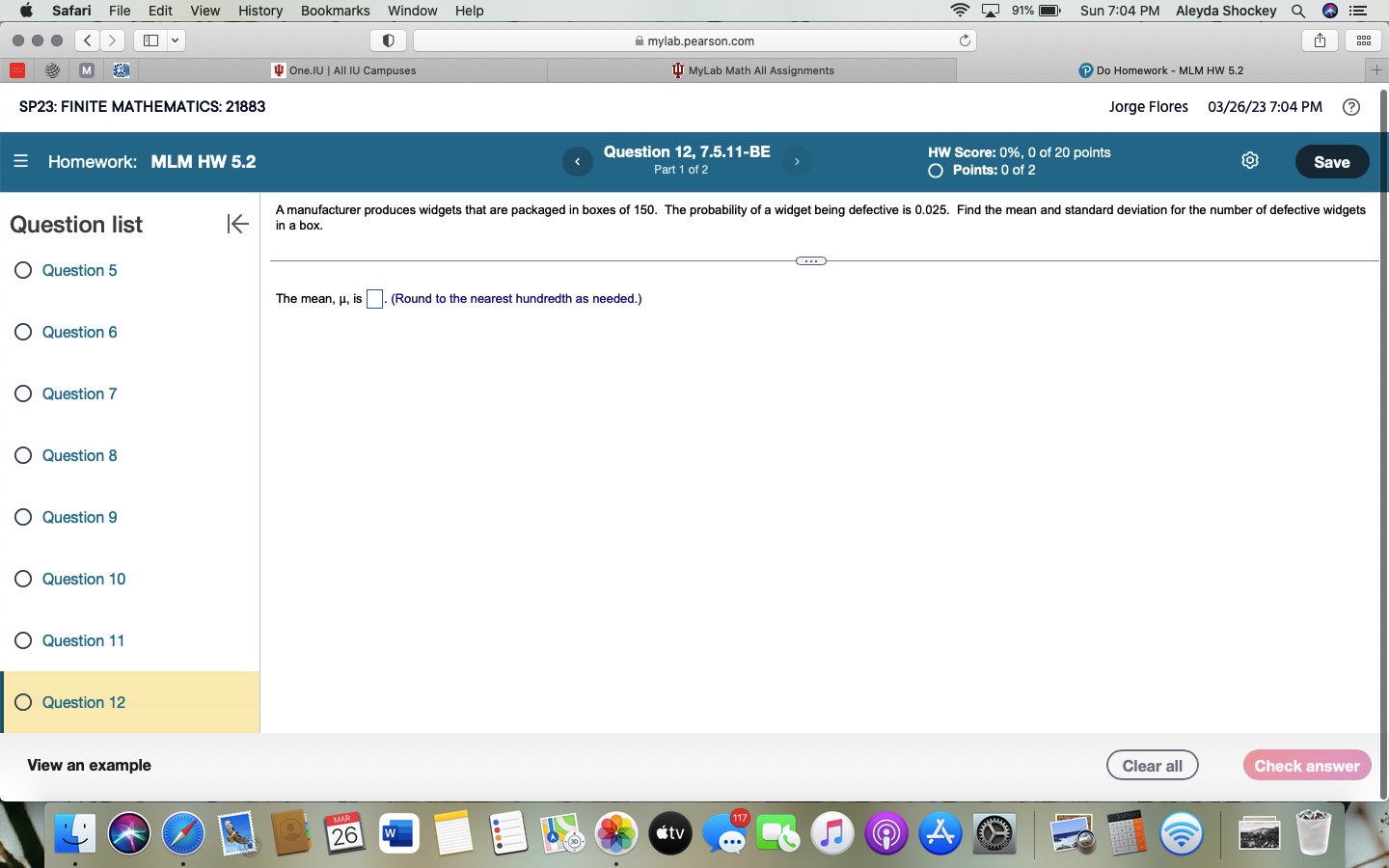Select the radio circle next to Question 5
Image resolution: width=1389 pixels, height=868 pixels.
tap(23, 271)
